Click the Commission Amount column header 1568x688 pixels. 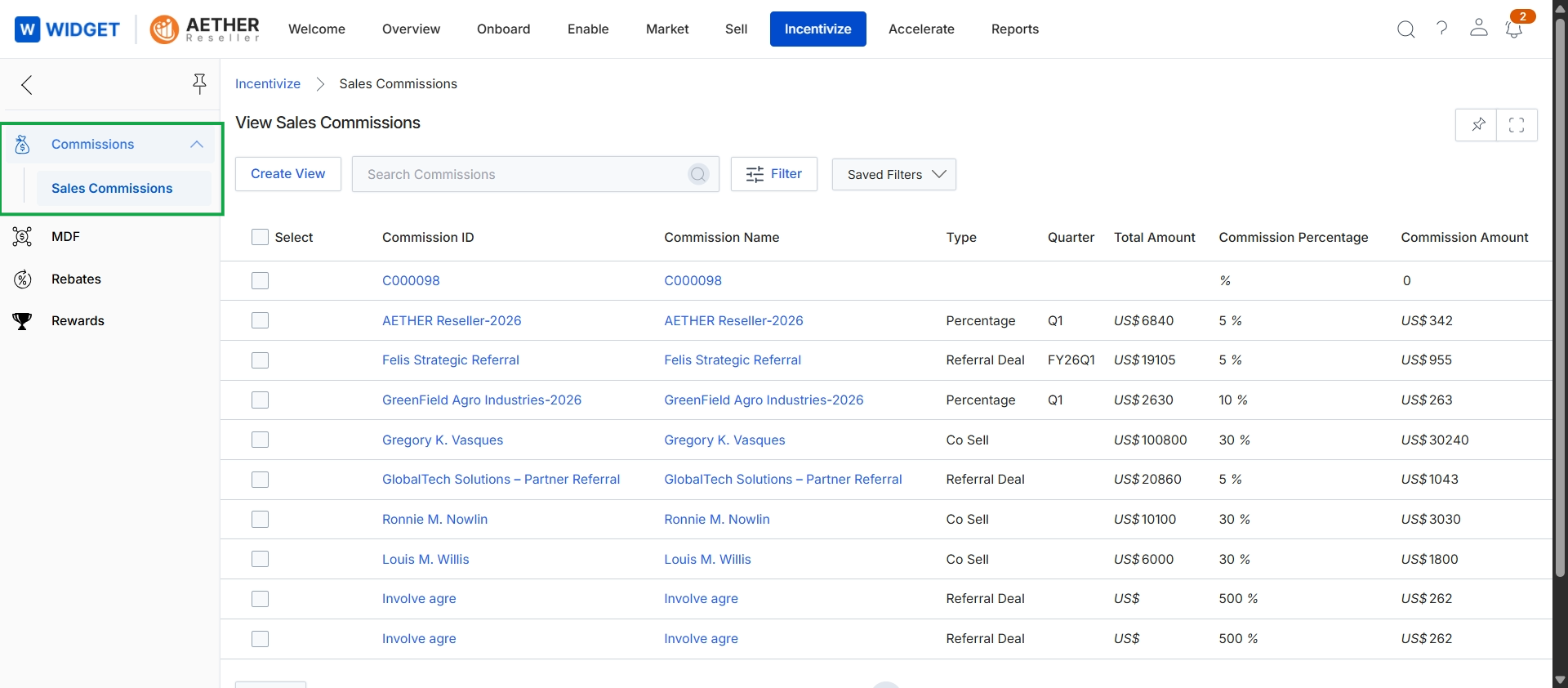click(1464, 237)
